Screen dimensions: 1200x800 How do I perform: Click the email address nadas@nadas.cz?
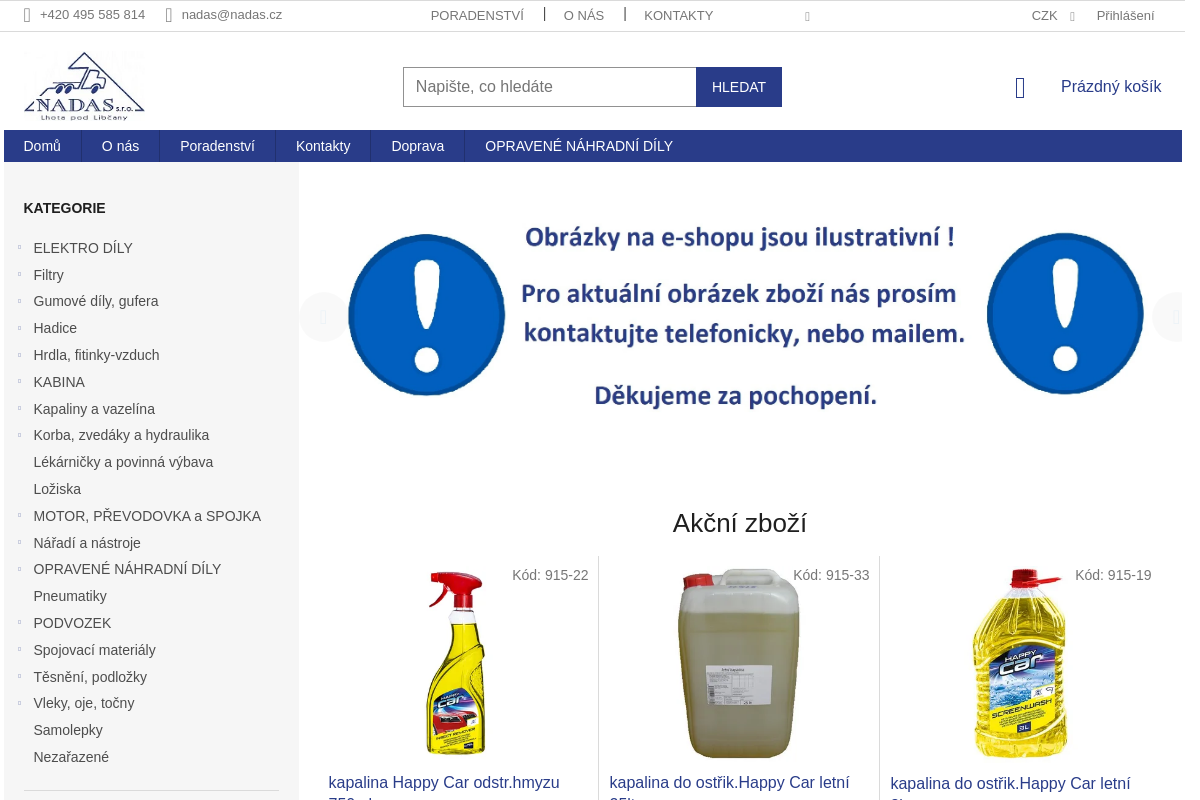click(x=232, y=15)
